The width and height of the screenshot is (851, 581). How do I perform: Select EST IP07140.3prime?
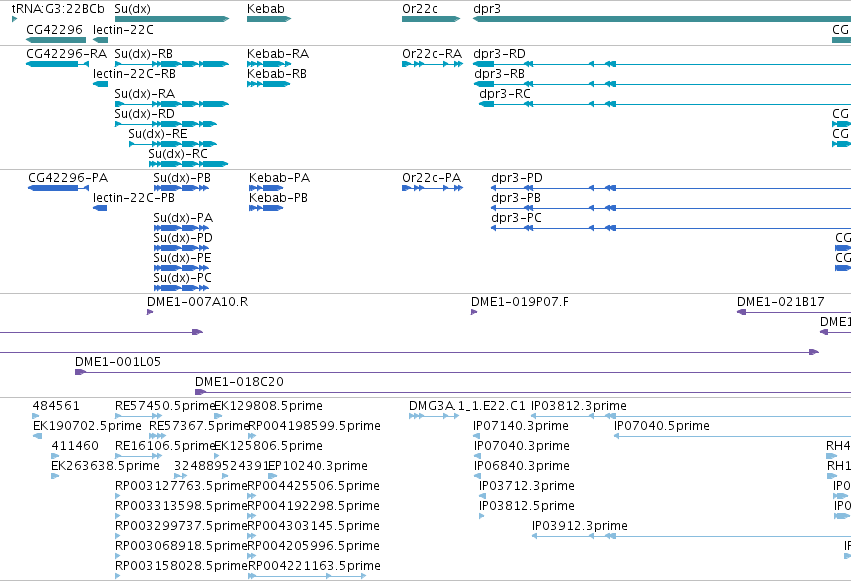click(477, 436)
